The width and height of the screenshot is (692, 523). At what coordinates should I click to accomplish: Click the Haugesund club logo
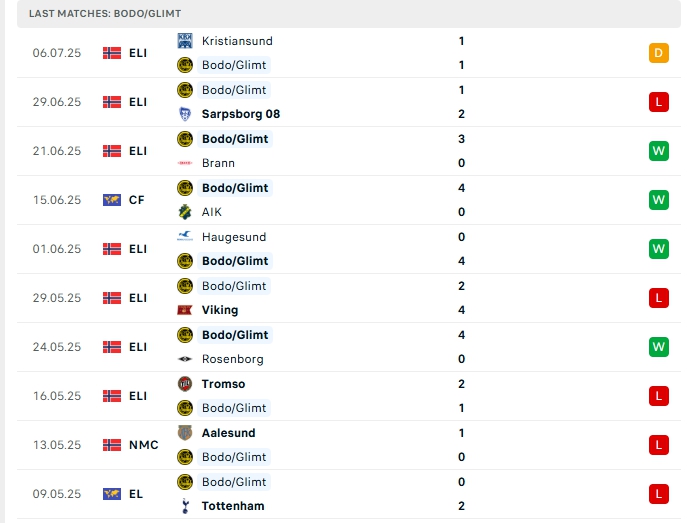185,237
